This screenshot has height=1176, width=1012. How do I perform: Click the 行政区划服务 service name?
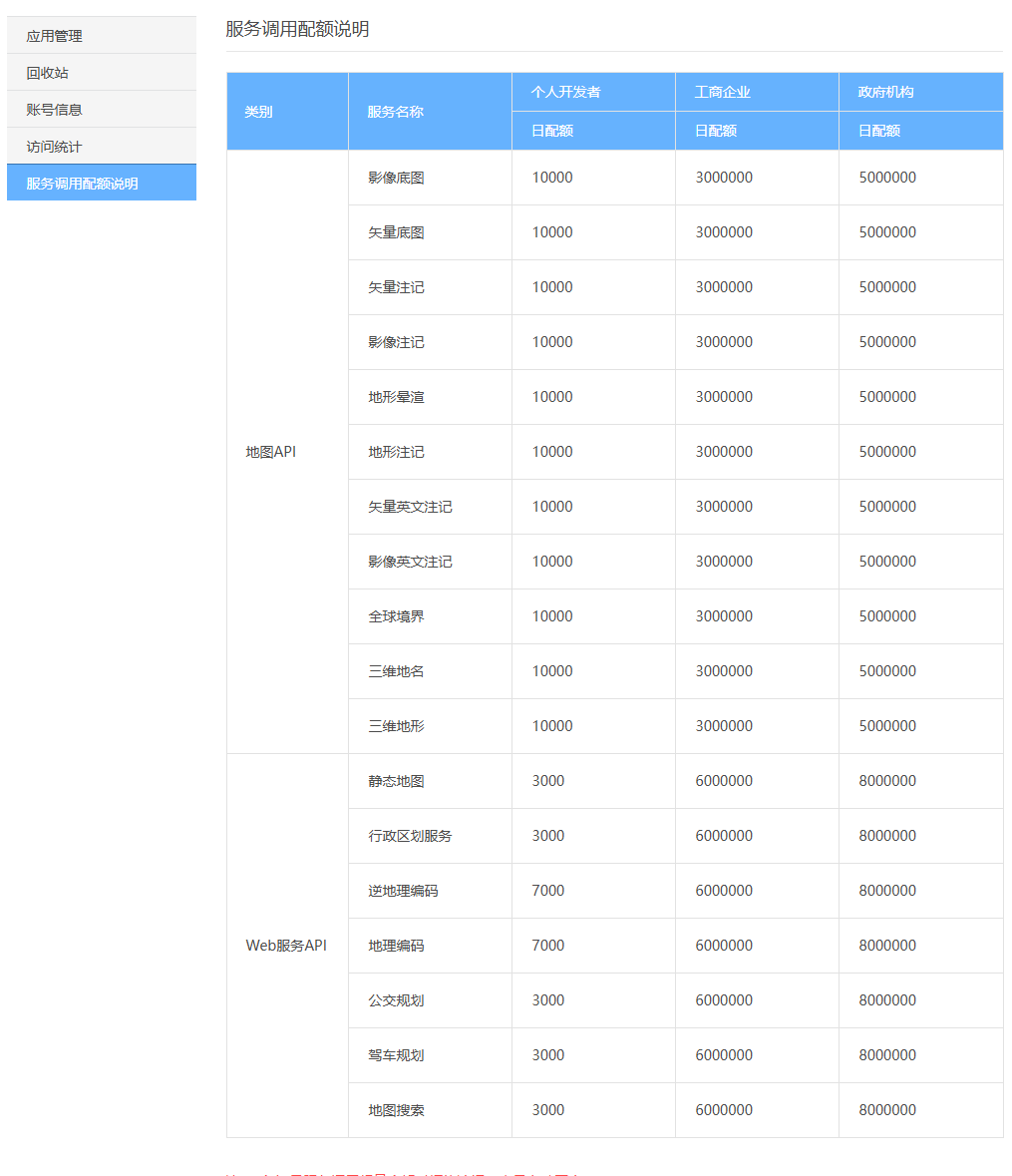pyautogui.click(x=411, y=836)
